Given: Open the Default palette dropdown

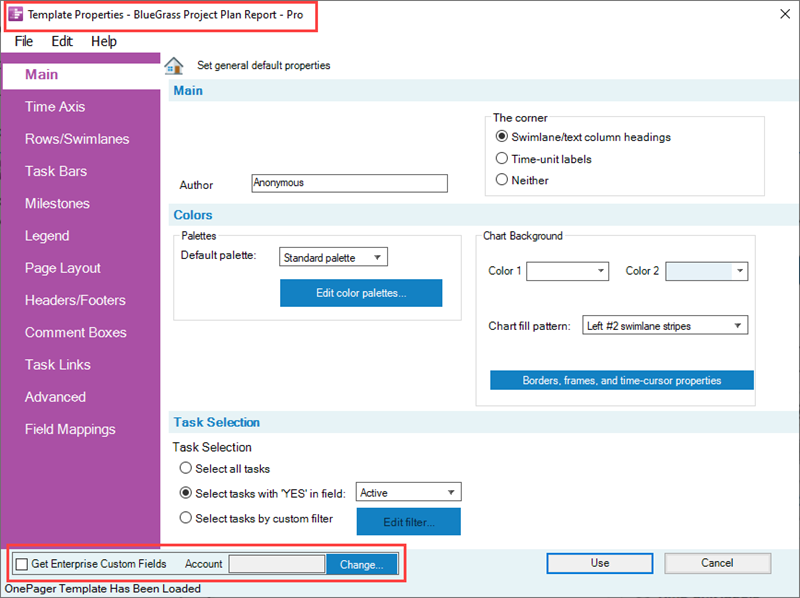Looking at the screenshot, I should [333, 258].
